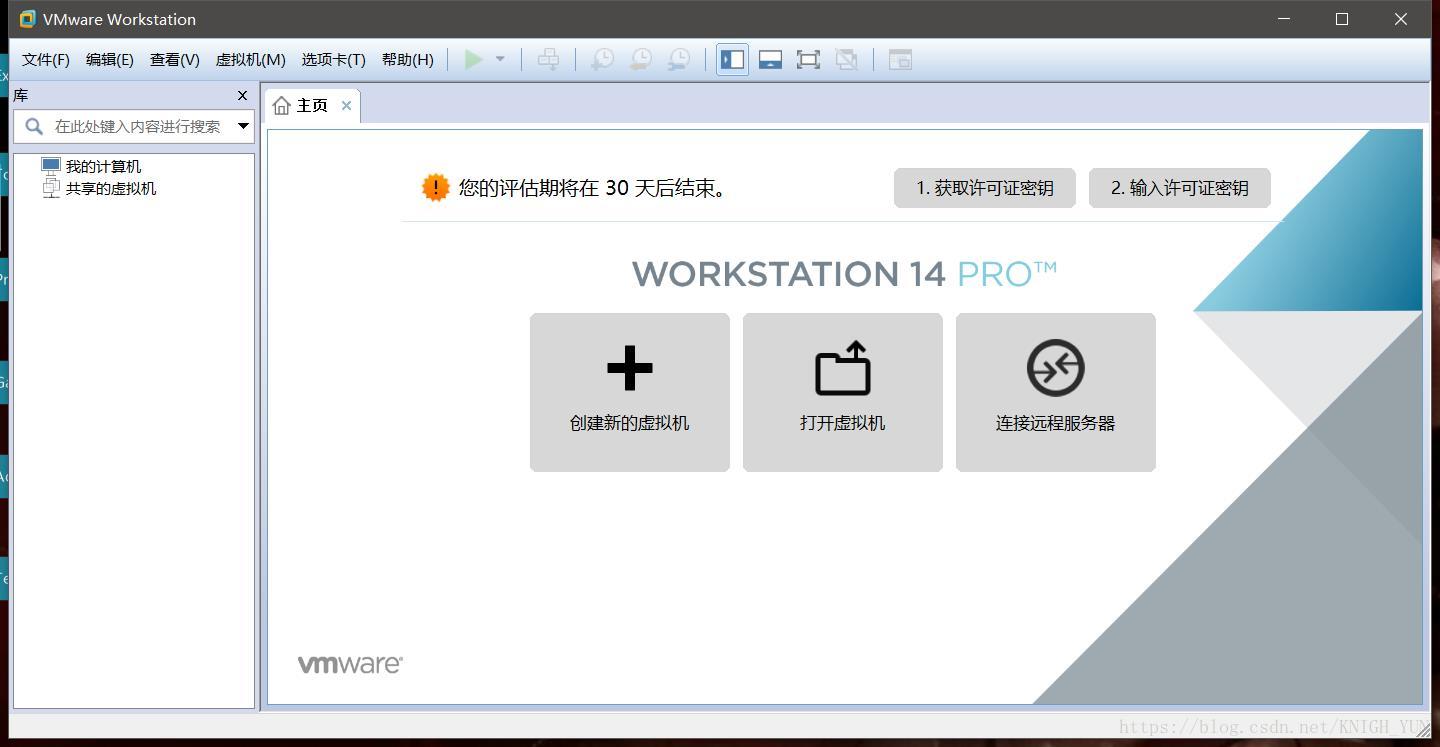Click 1. 获取许可证密钥 button

pos(985,188)
